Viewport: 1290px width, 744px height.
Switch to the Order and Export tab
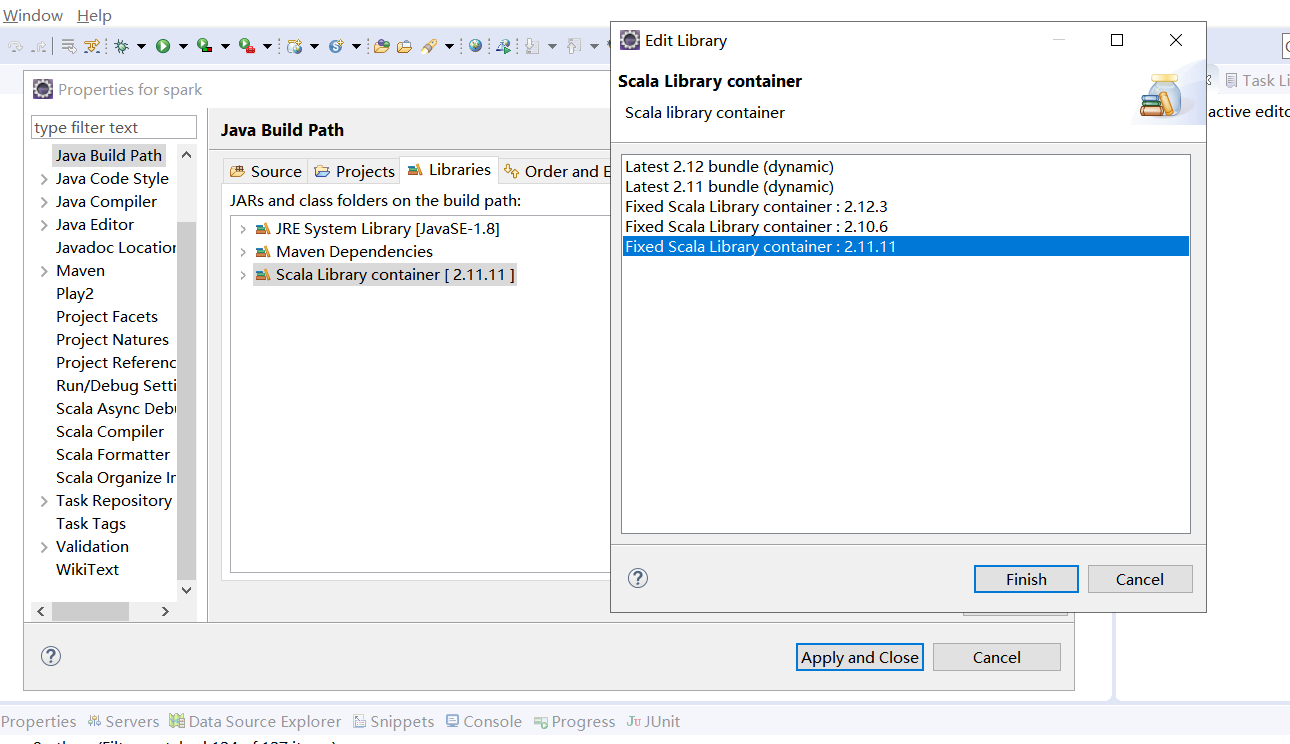point(555,171)
